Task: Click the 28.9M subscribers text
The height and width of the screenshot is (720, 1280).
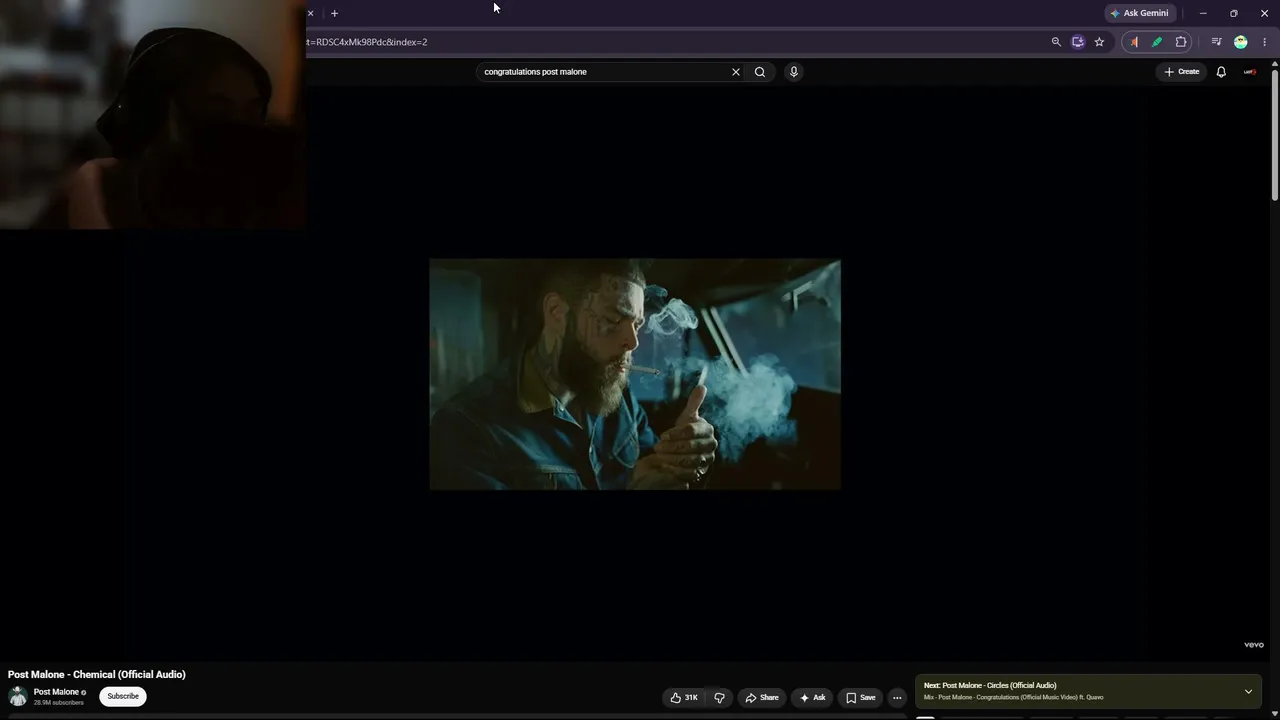Action: (59, 703)
